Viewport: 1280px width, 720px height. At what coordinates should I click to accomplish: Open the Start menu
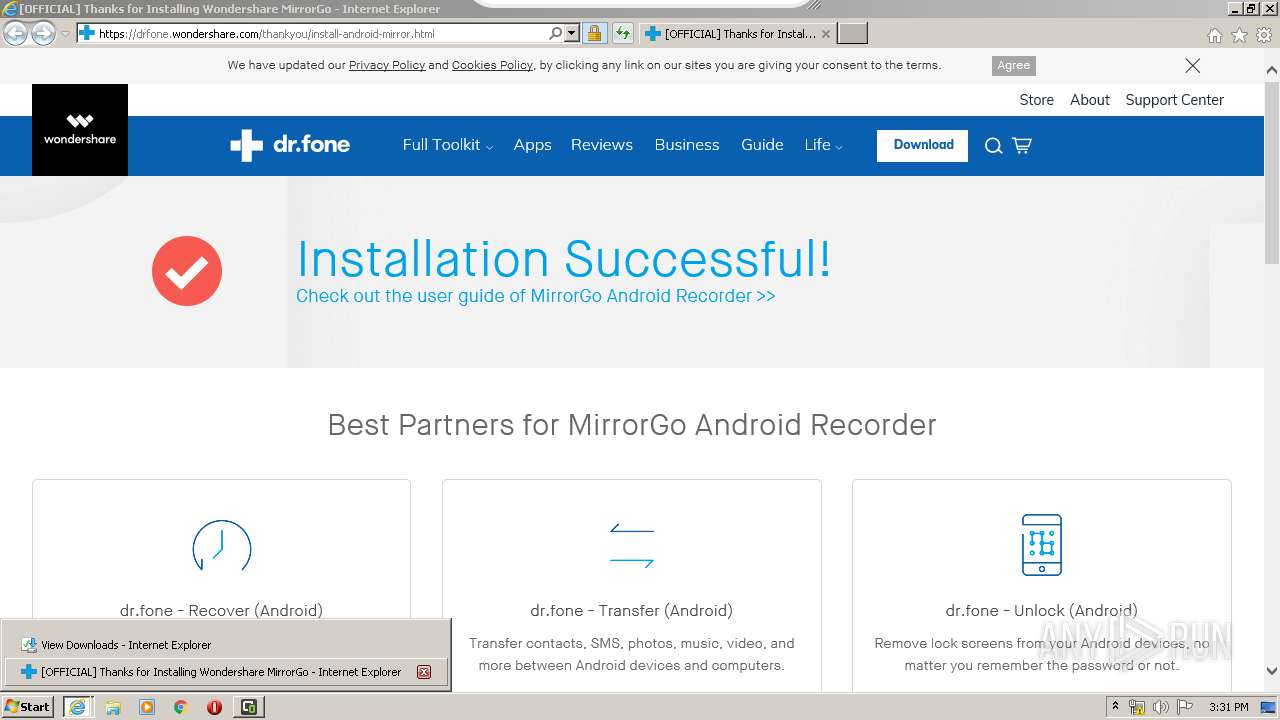coord(28,707)
